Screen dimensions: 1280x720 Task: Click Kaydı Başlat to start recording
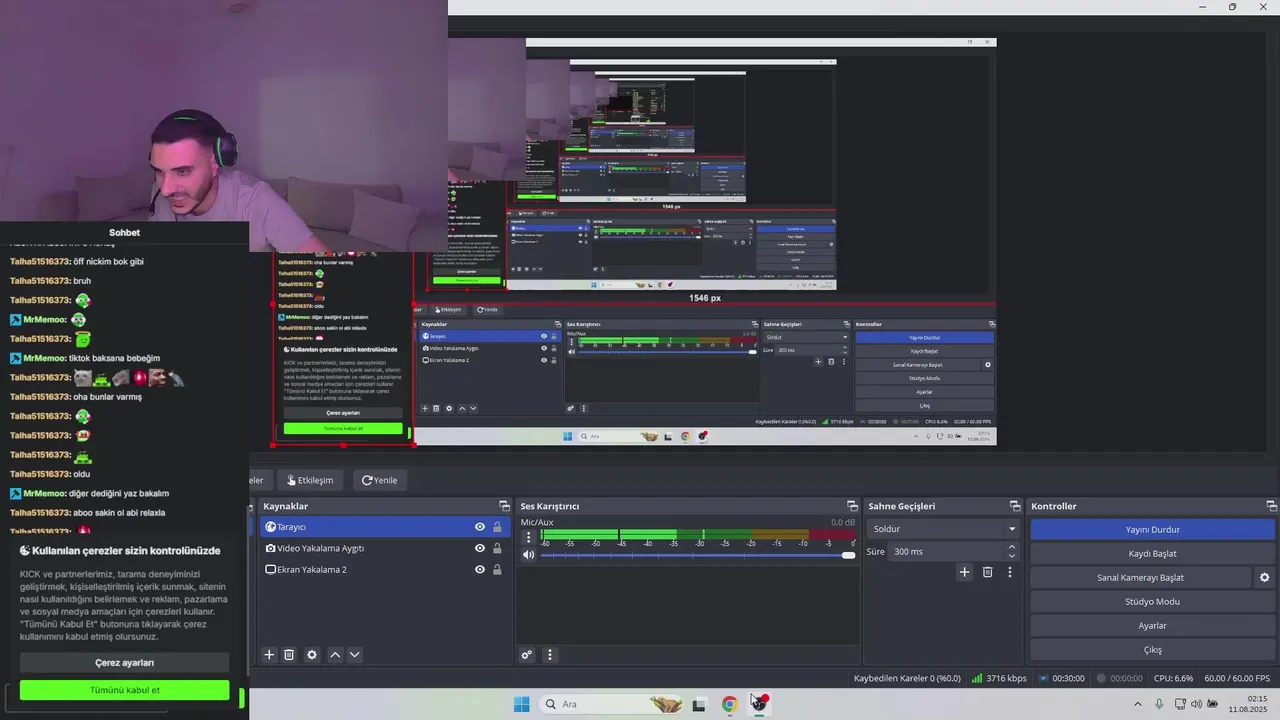click(x=1153, y=554)
